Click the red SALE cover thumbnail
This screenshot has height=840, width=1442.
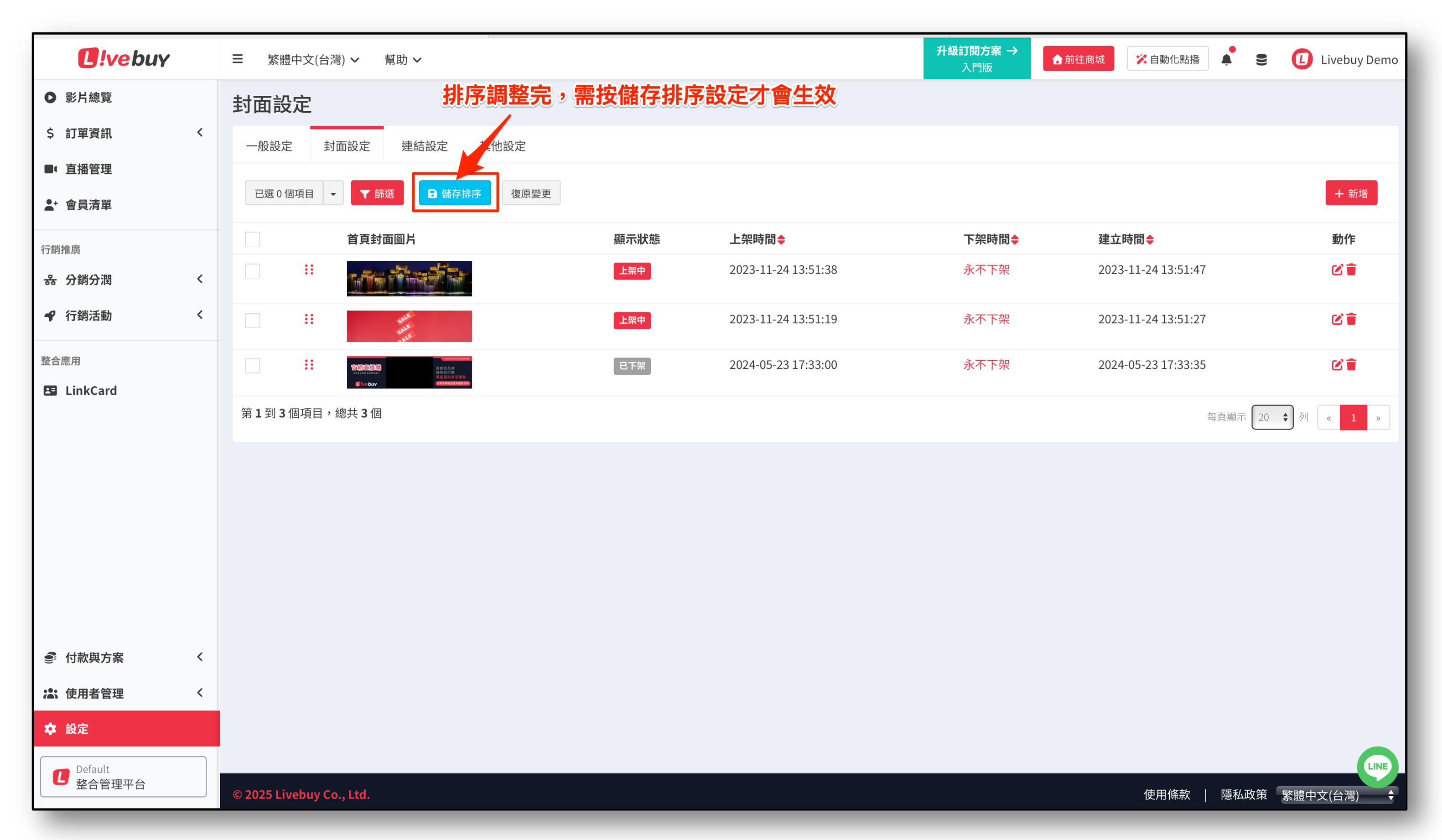(409, 326)
